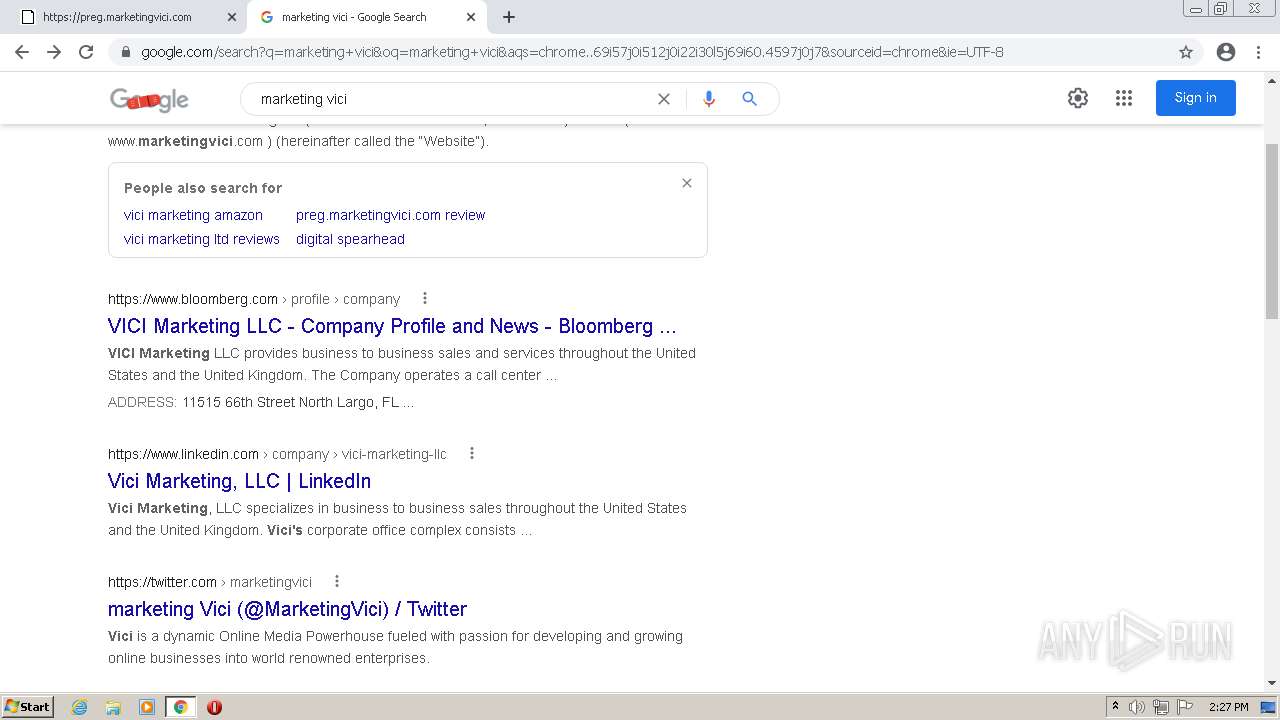This screenshot has width=1280, height=720.
Task: Search for digital spearhead
Action: click(350, 239)
